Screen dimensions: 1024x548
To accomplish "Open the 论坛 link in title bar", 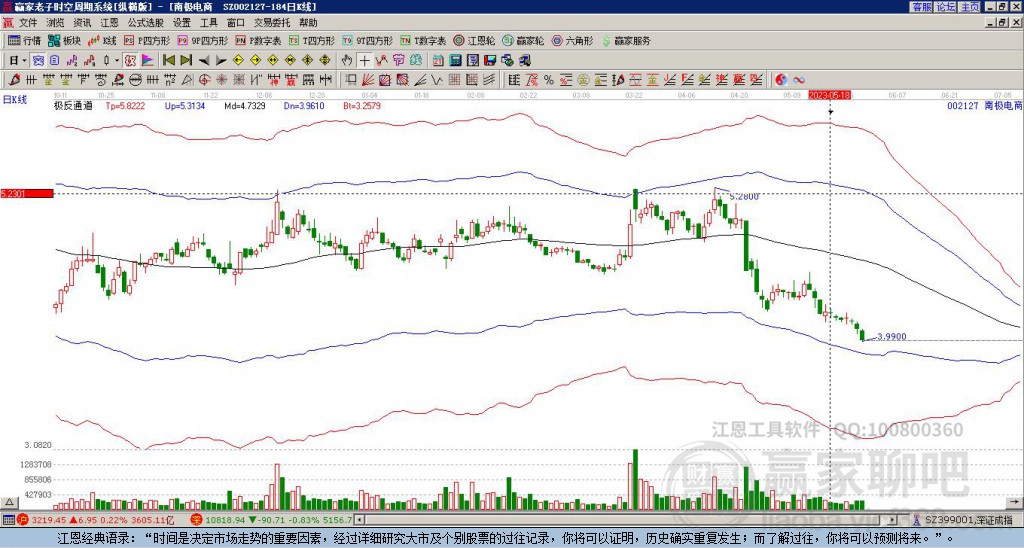I will [946, 7].
